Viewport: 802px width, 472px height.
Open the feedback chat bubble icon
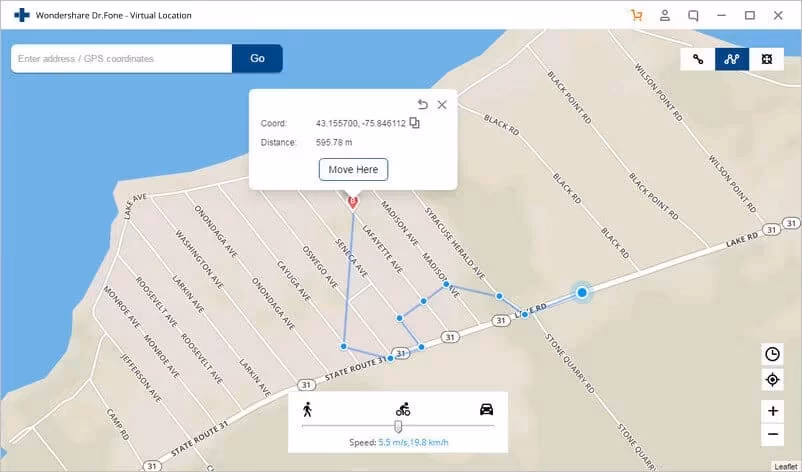pyautogui.click(x=693, y=16)
